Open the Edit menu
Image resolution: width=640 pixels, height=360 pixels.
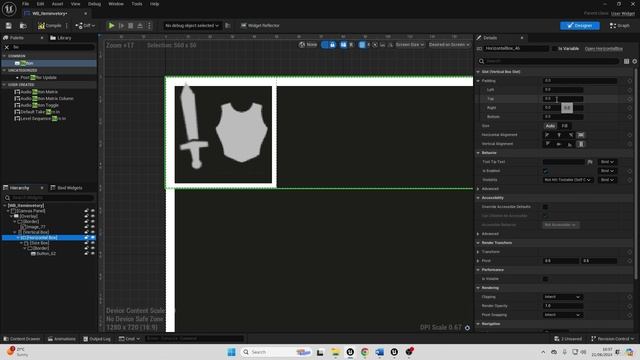tap(40, 4)
